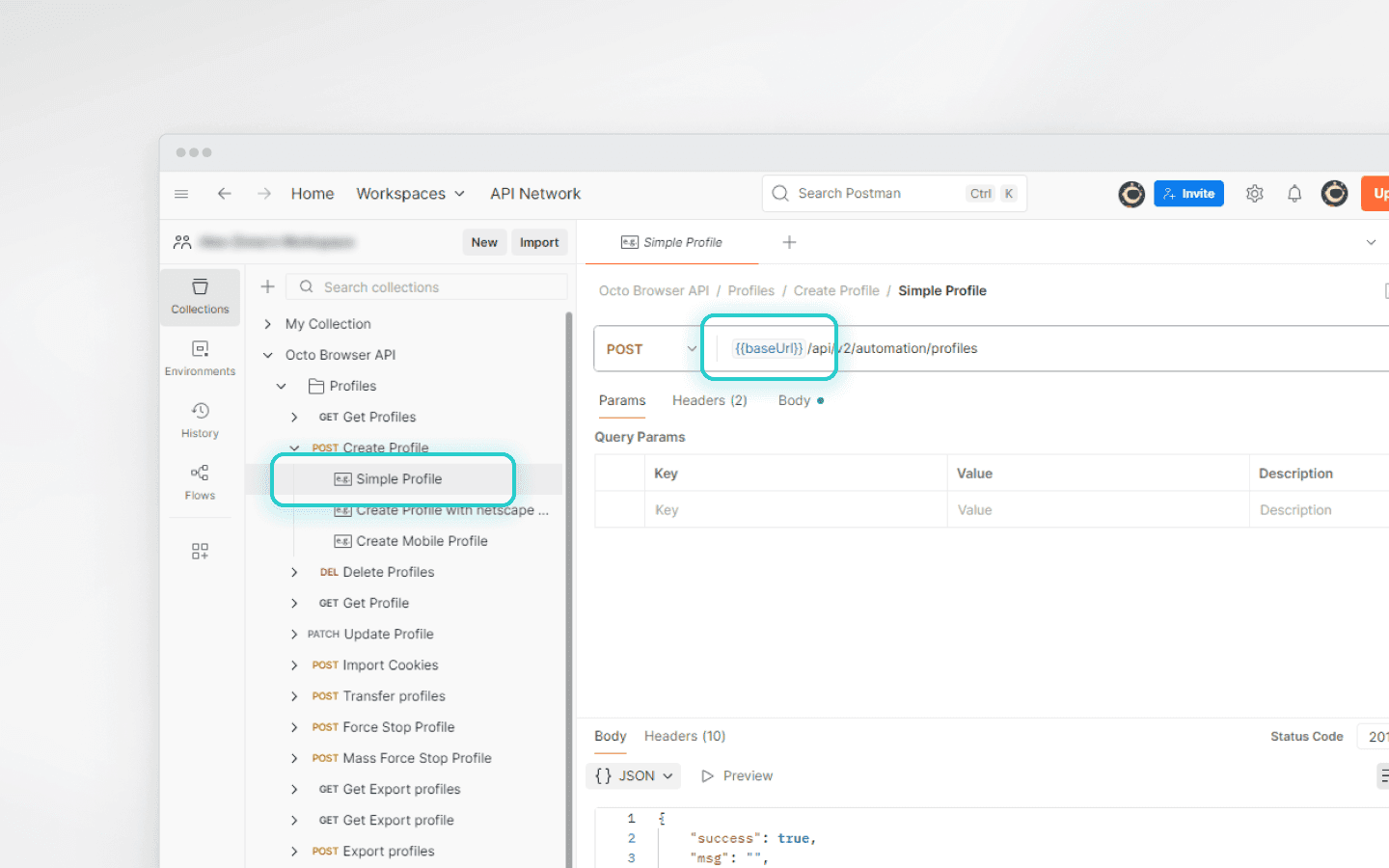The image size is (1389, 868).
Task: Open Profiles breadcrumb link
Action: click(x=751, y=290)
